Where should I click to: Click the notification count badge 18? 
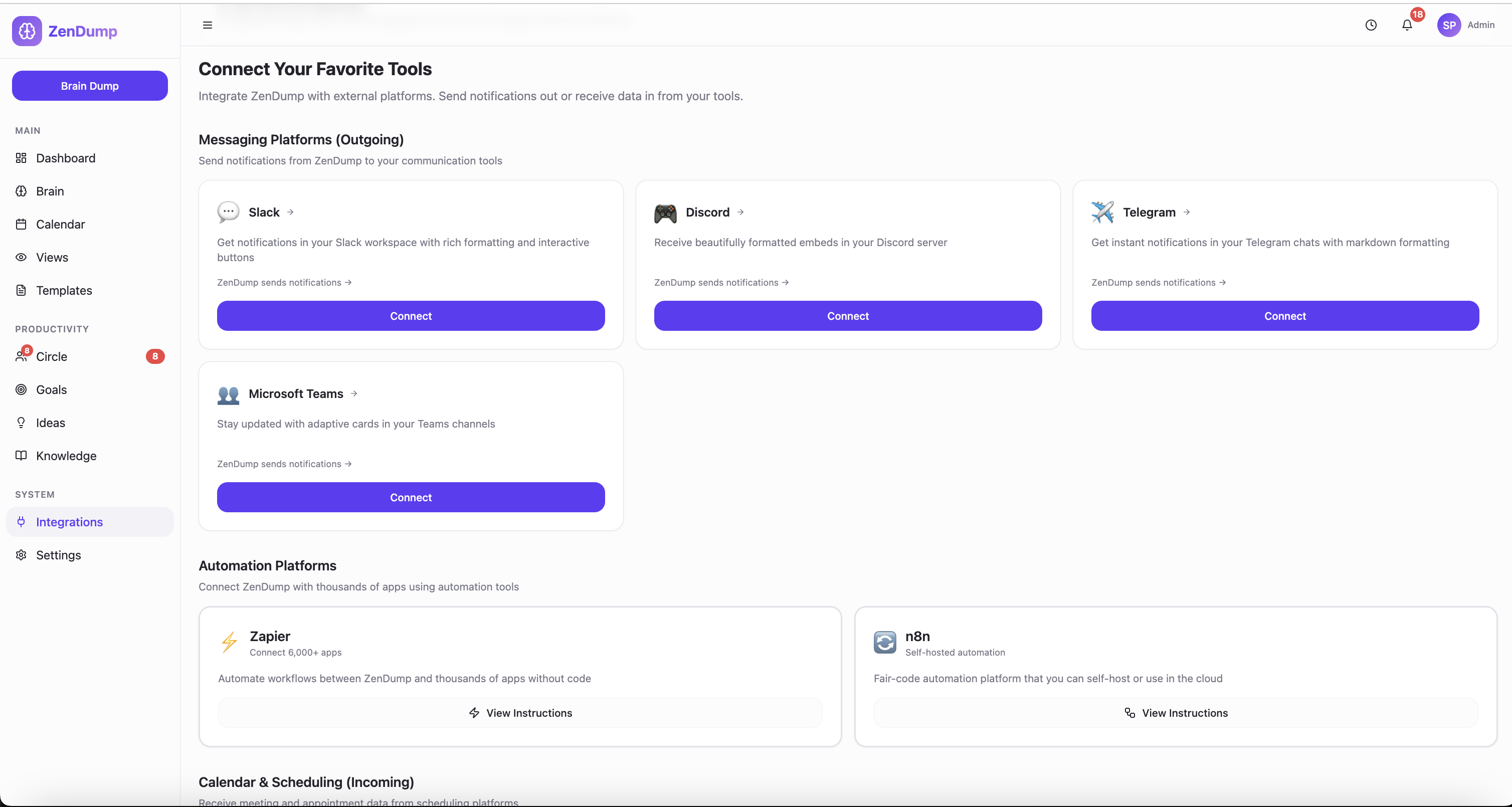pos(1418,14)
